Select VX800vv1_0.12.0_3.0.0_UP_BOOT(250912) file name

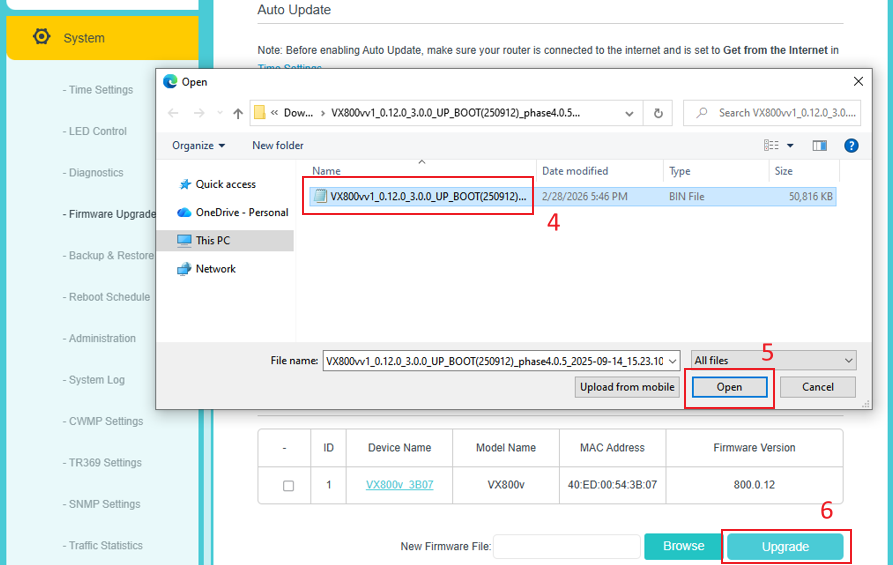(x=428, y=196)
